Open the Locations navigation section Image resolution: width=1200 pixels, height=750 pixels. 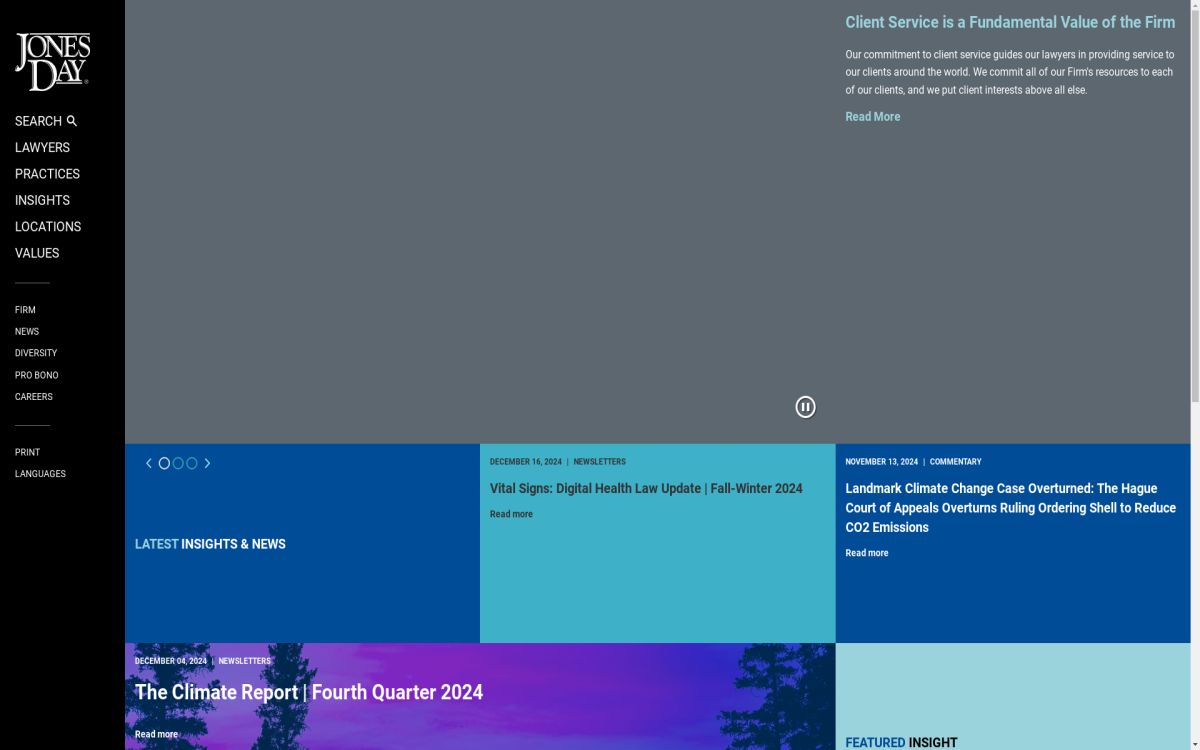coord(48,227)
